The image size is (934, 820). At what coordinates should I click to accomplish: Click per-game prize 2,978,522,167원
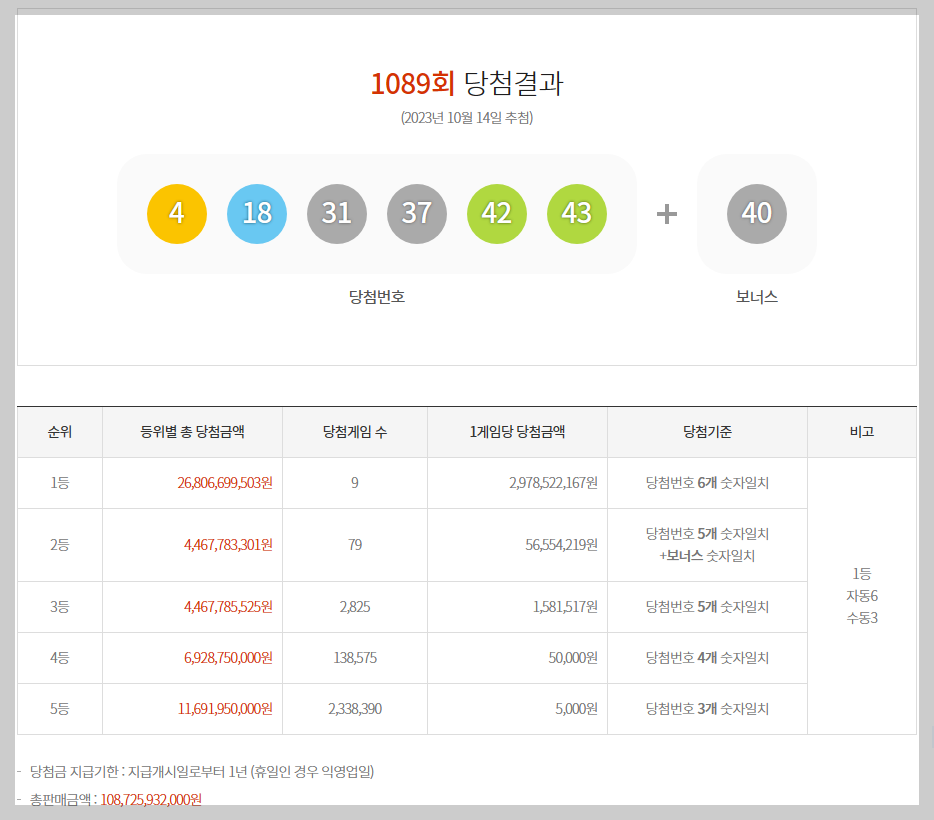[x=553, y=483]
